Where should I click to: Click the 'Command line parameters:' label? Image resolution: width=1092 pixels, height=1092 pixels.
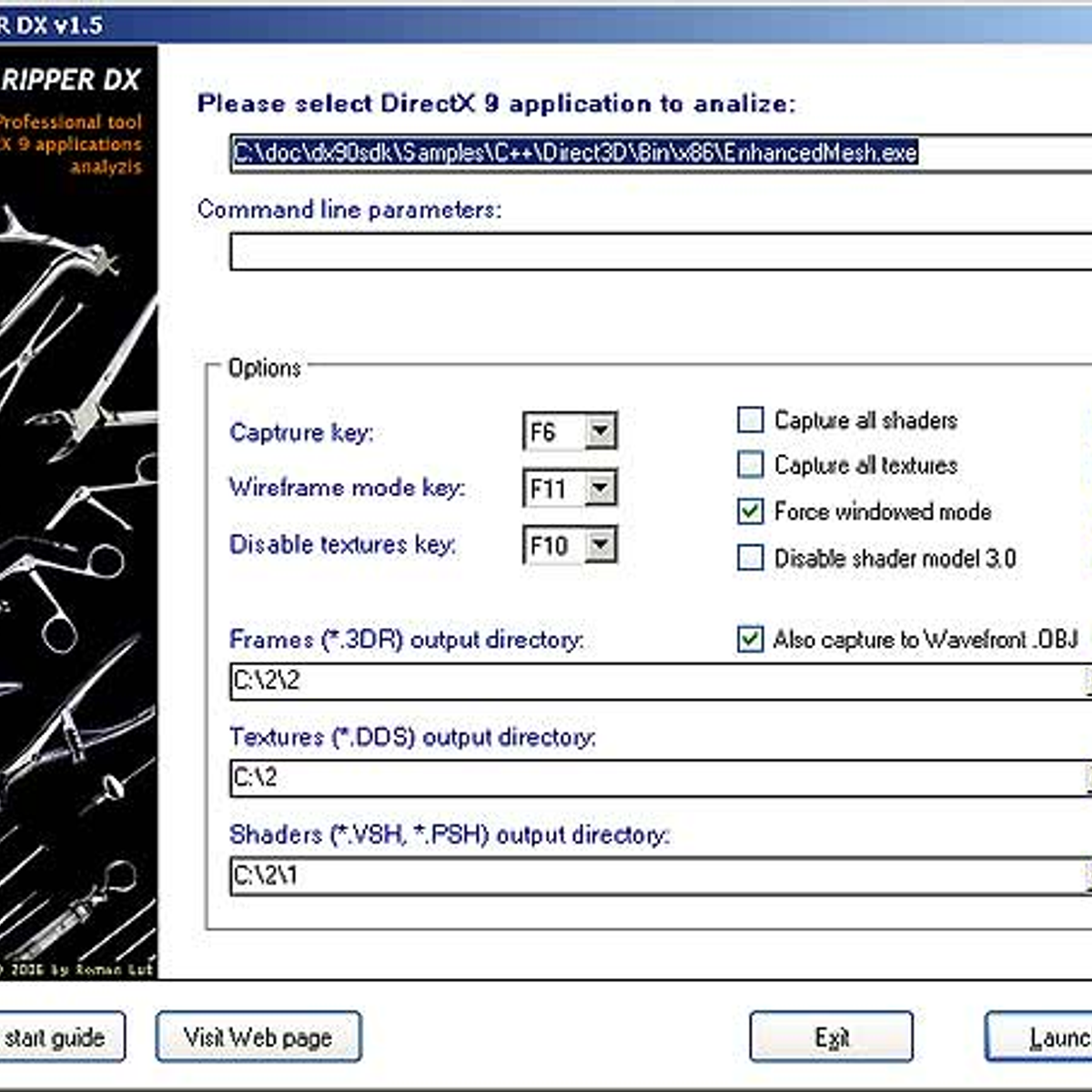349,209
